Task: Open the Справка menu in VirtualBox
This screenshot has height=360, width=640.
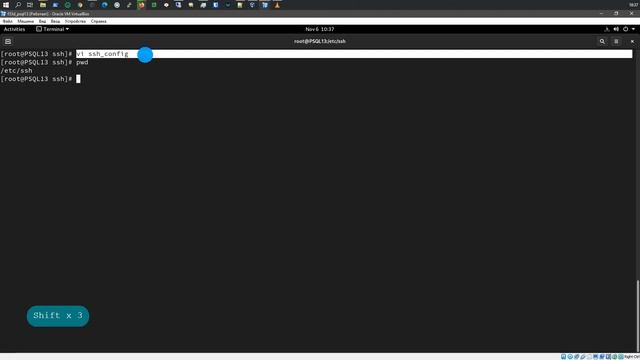Action: pyautogui.click(x=98, y=21)
